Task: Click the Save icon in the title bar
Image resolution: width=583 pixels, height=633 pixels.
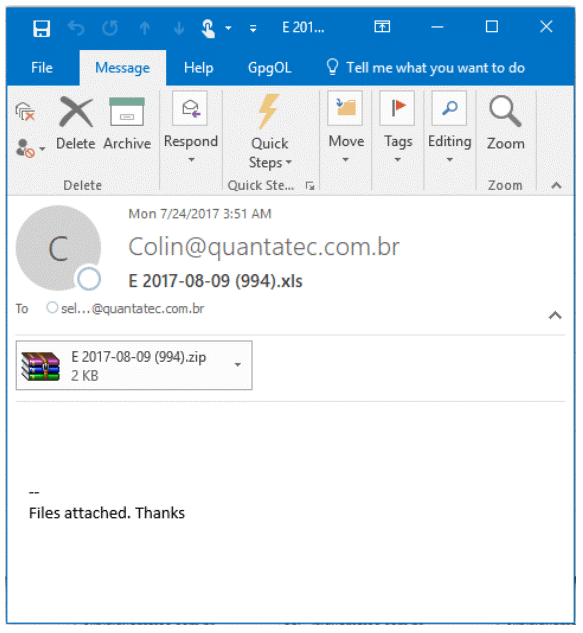Action: (41, 28)
